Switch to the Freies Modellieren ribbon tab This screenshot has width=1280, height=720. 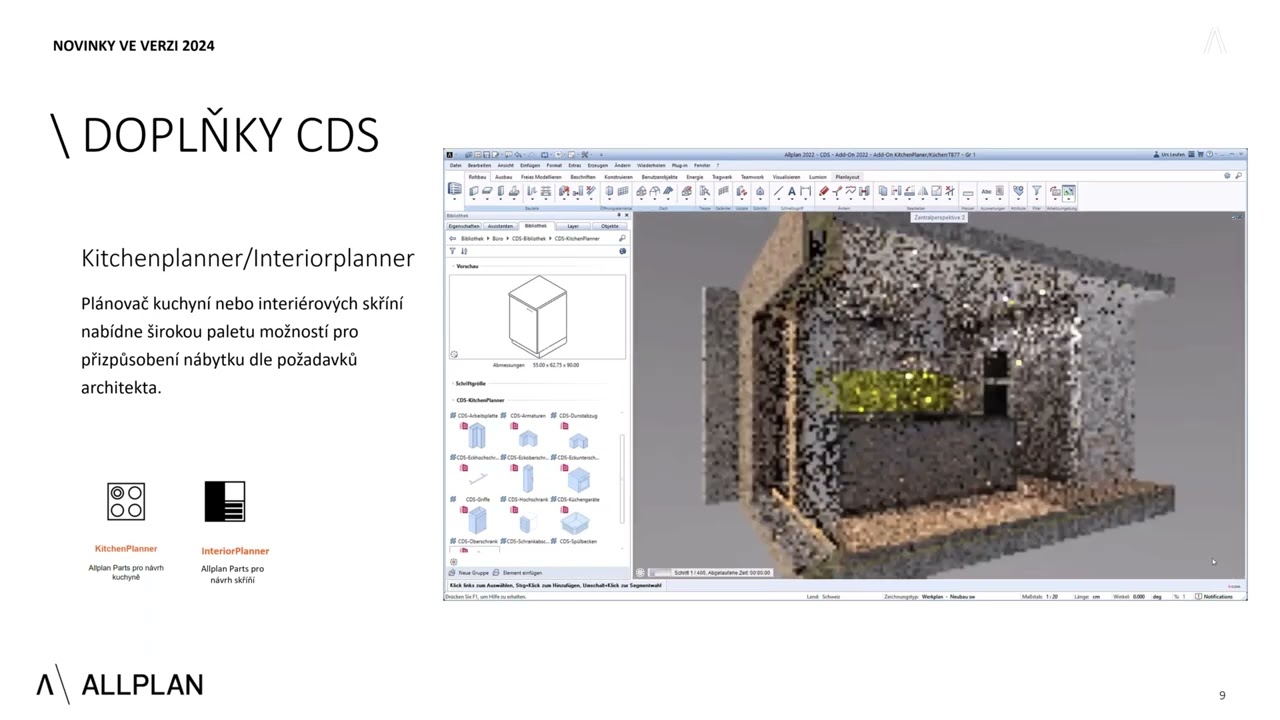541,177
